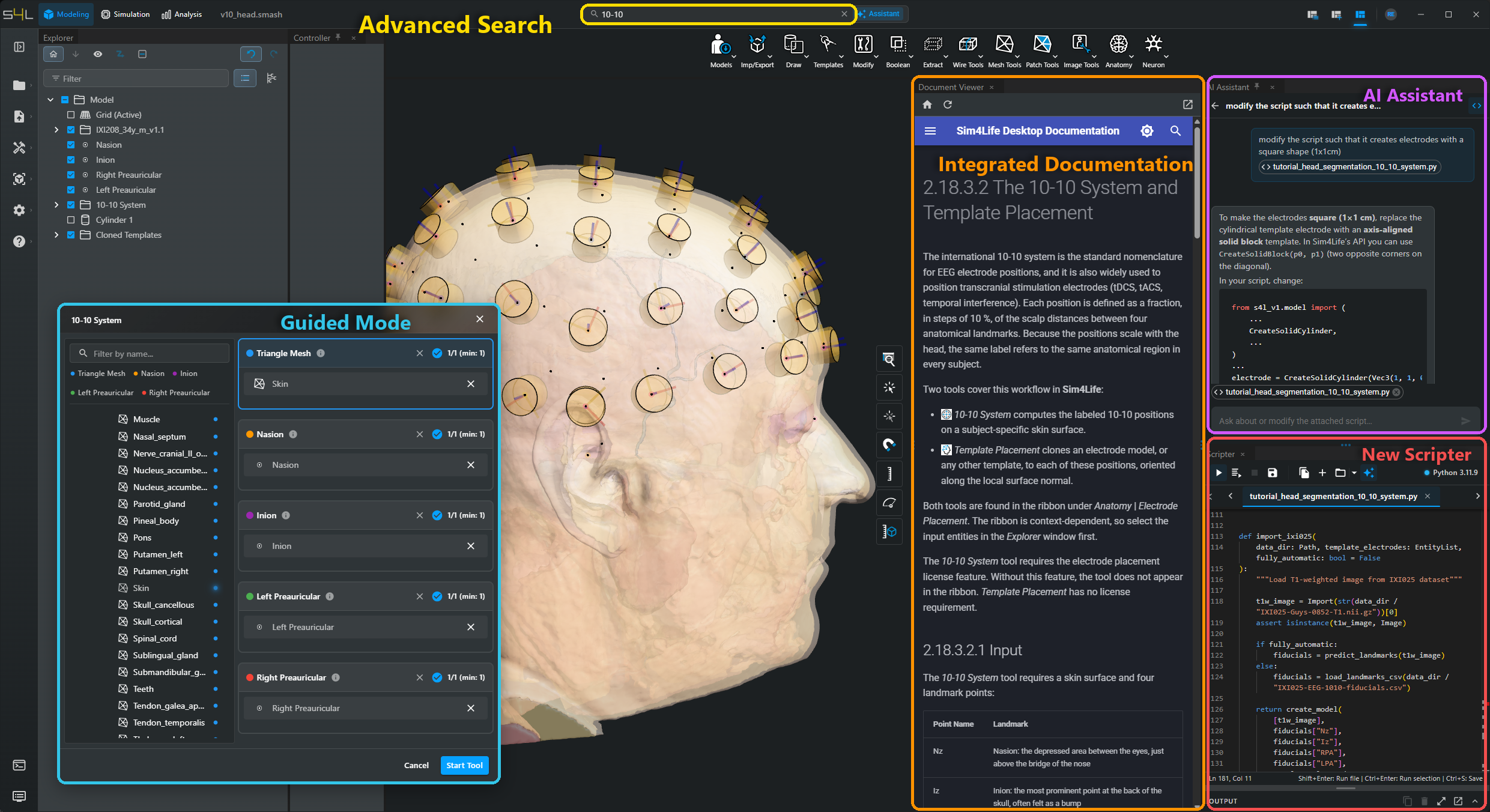Open Wire Tools in the ribbon
Viewport: 1490px width, 812px height.
point(968,50)
